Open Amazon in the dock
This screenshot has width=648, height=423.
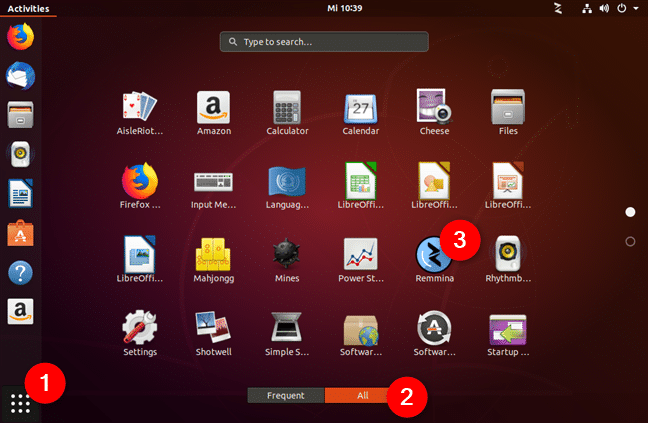[x=20, y=311]
